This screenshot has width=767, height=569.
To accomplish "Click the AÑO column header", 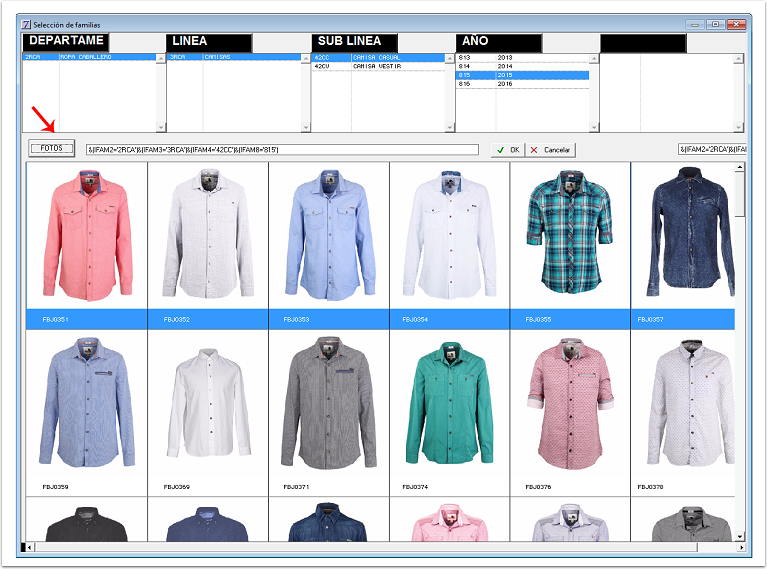I will [498, 42].
